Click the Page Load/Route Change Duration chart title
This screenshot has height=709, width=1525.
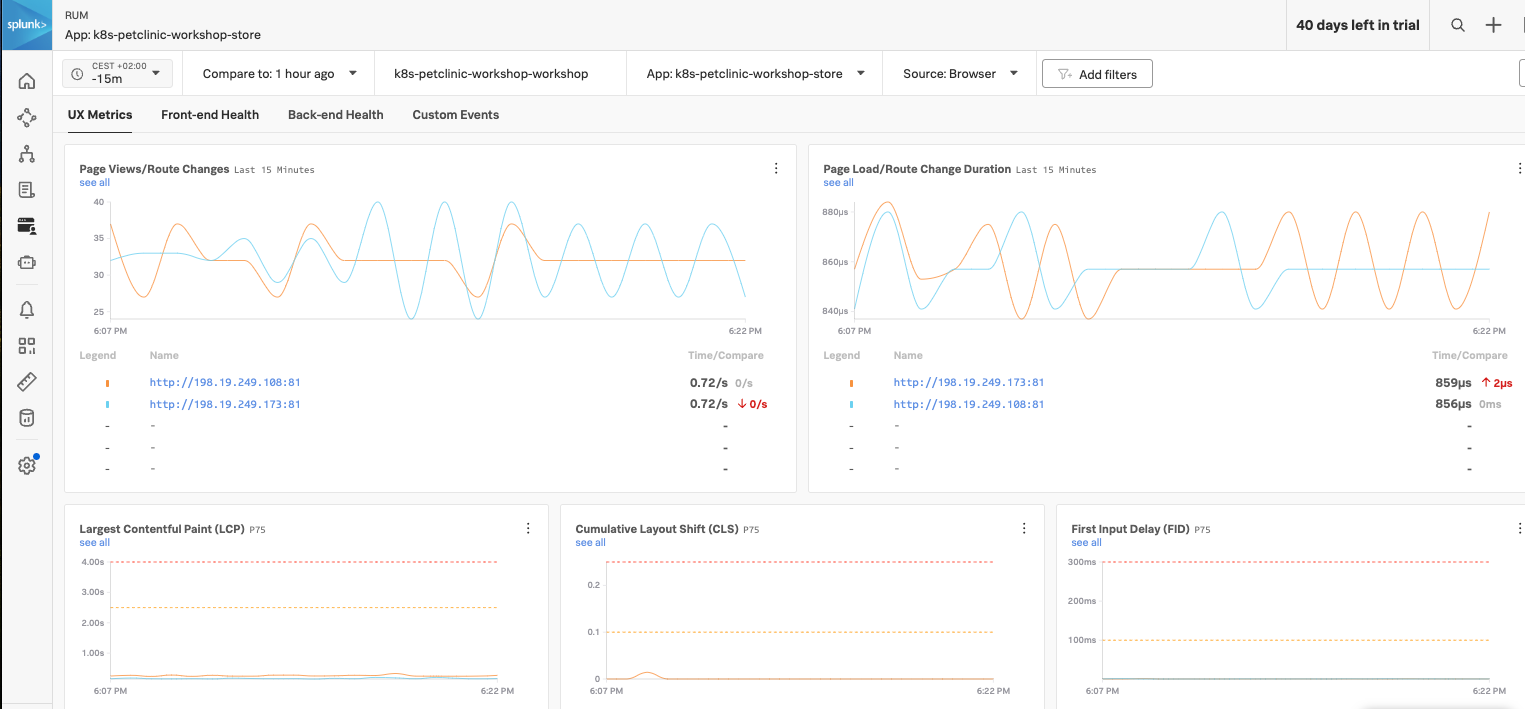coord(917,169)
